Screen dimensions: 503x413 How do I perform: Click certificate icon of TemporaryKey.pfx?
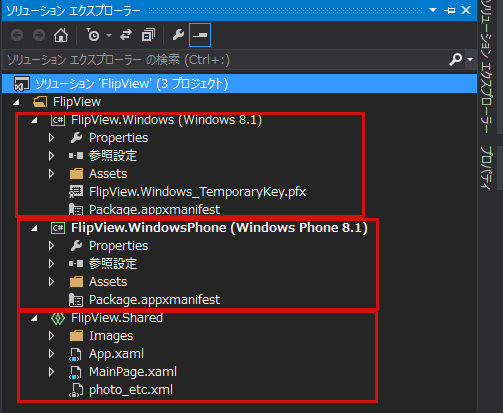pos(76,192)
